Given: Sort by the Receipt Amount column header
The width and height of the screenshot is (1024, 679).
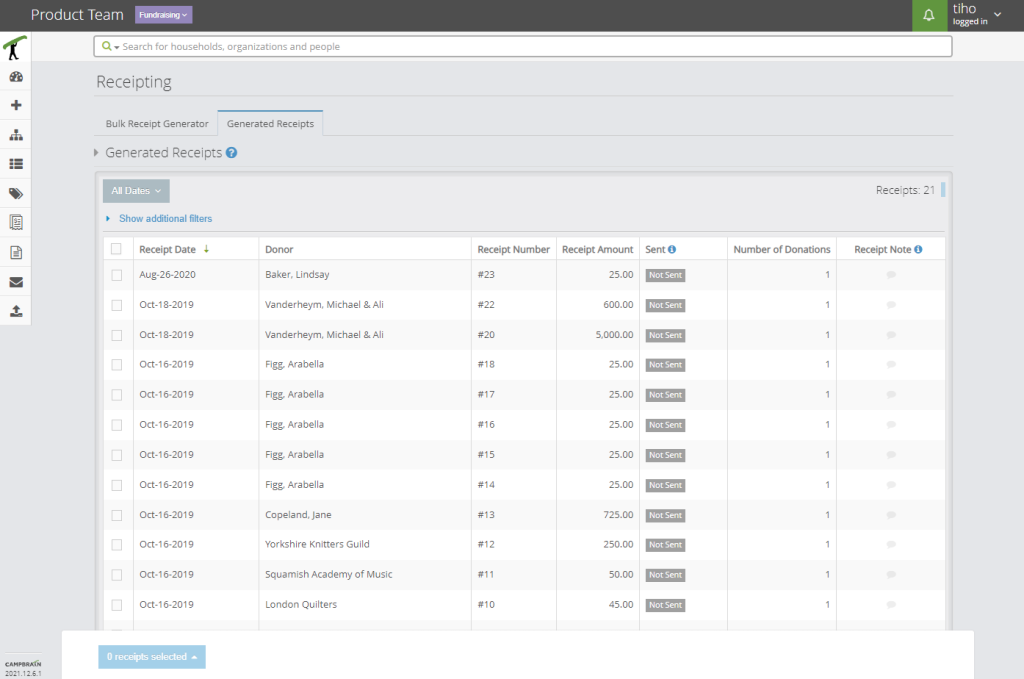Looking at the screenshot, I should tap(598, 249).
